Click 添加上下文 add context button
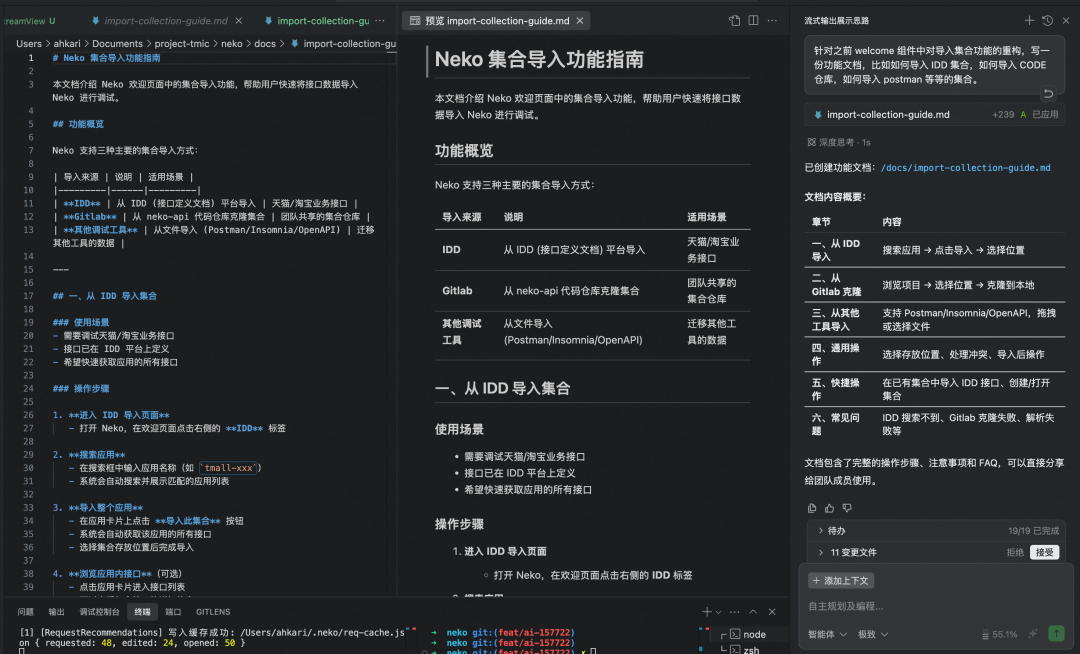Screen dimensions: 1080x654 coord(840,580)
